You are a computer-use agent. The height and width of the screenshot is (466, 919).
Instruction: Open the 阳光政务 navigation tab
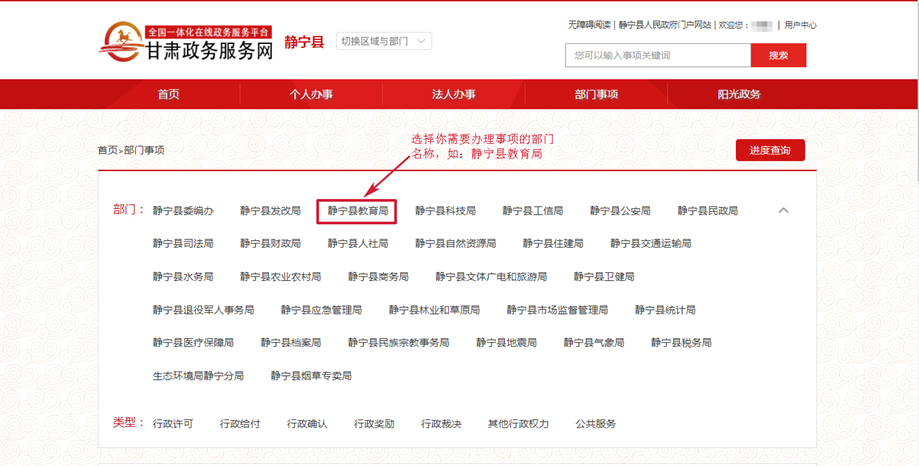click(739, 94)
